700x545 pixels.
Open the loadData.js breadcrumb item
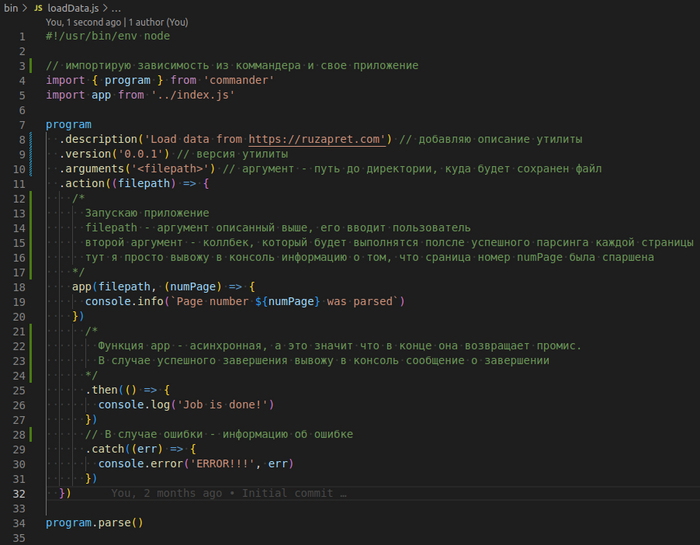click(x=72, y=8)
